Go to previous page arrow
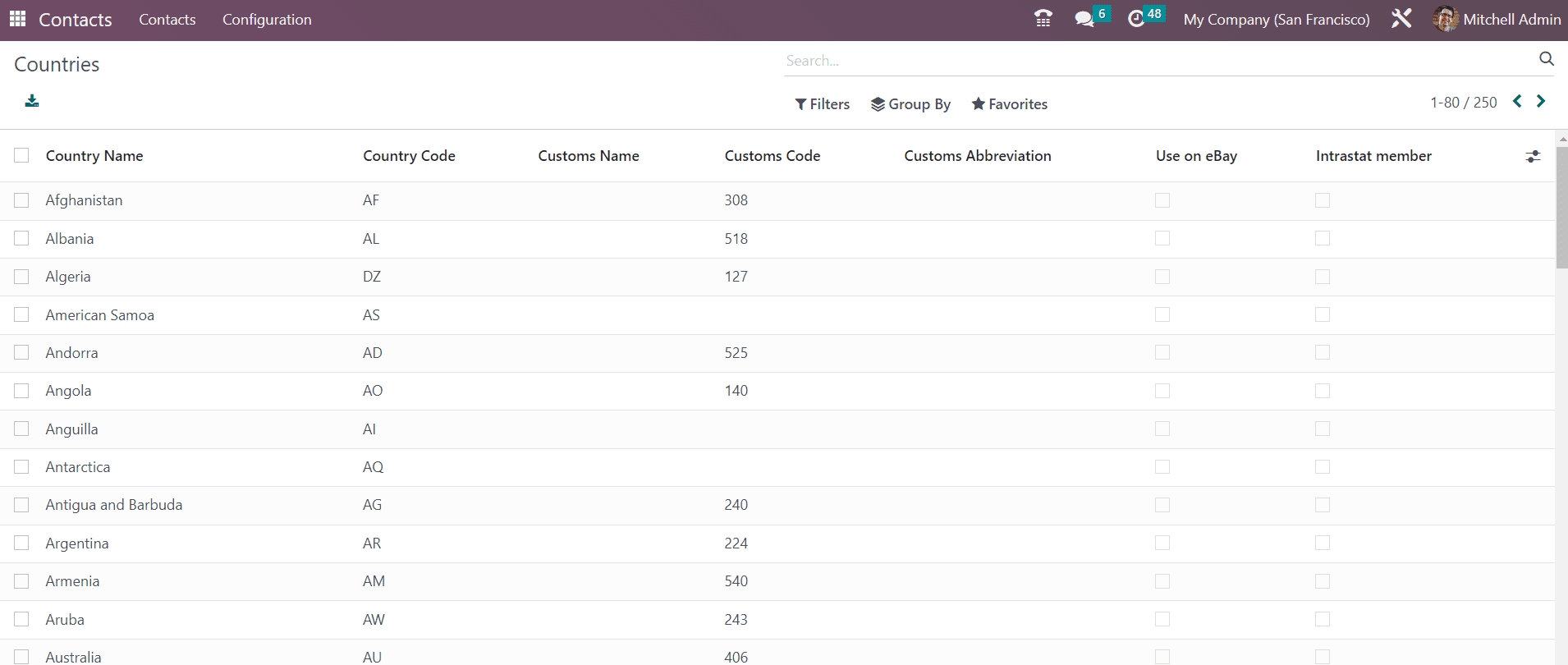The width and height of the screenshot is (1568, 665). (1517, 101)
